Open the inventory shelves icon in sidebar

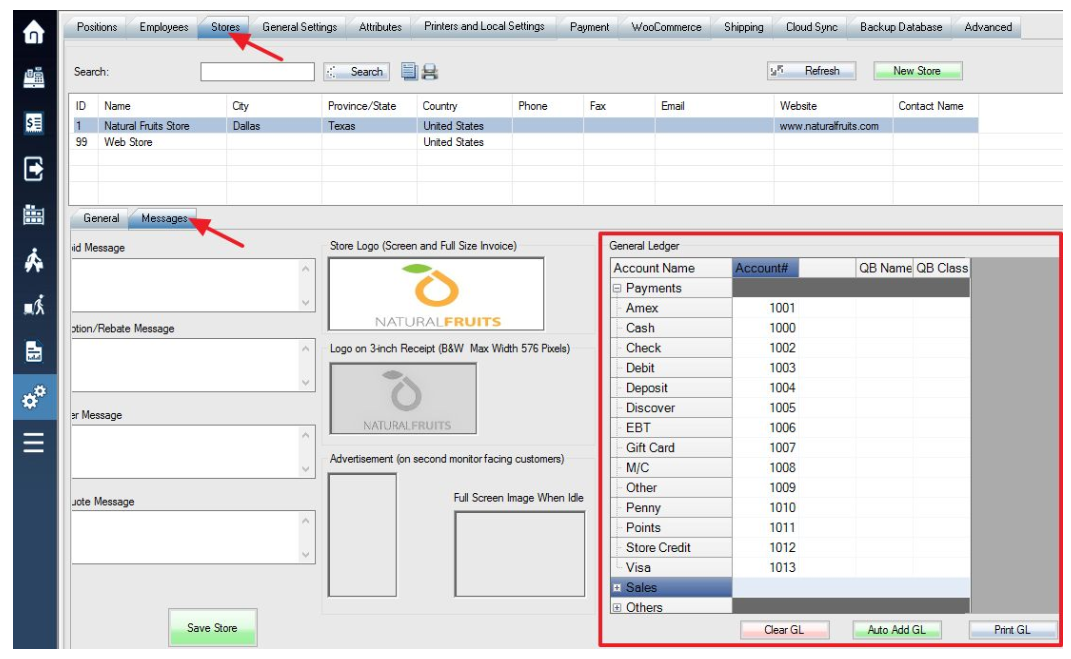pyautogui.click(x=34, y=214)
